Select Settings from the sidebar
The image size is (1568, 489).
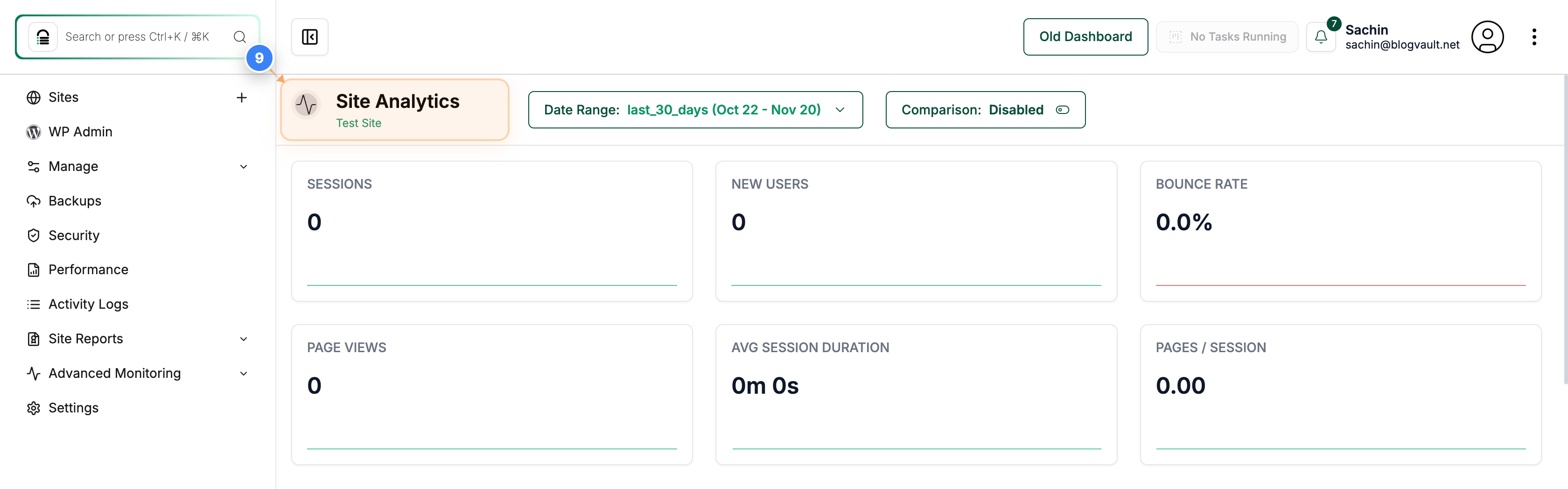34,407
